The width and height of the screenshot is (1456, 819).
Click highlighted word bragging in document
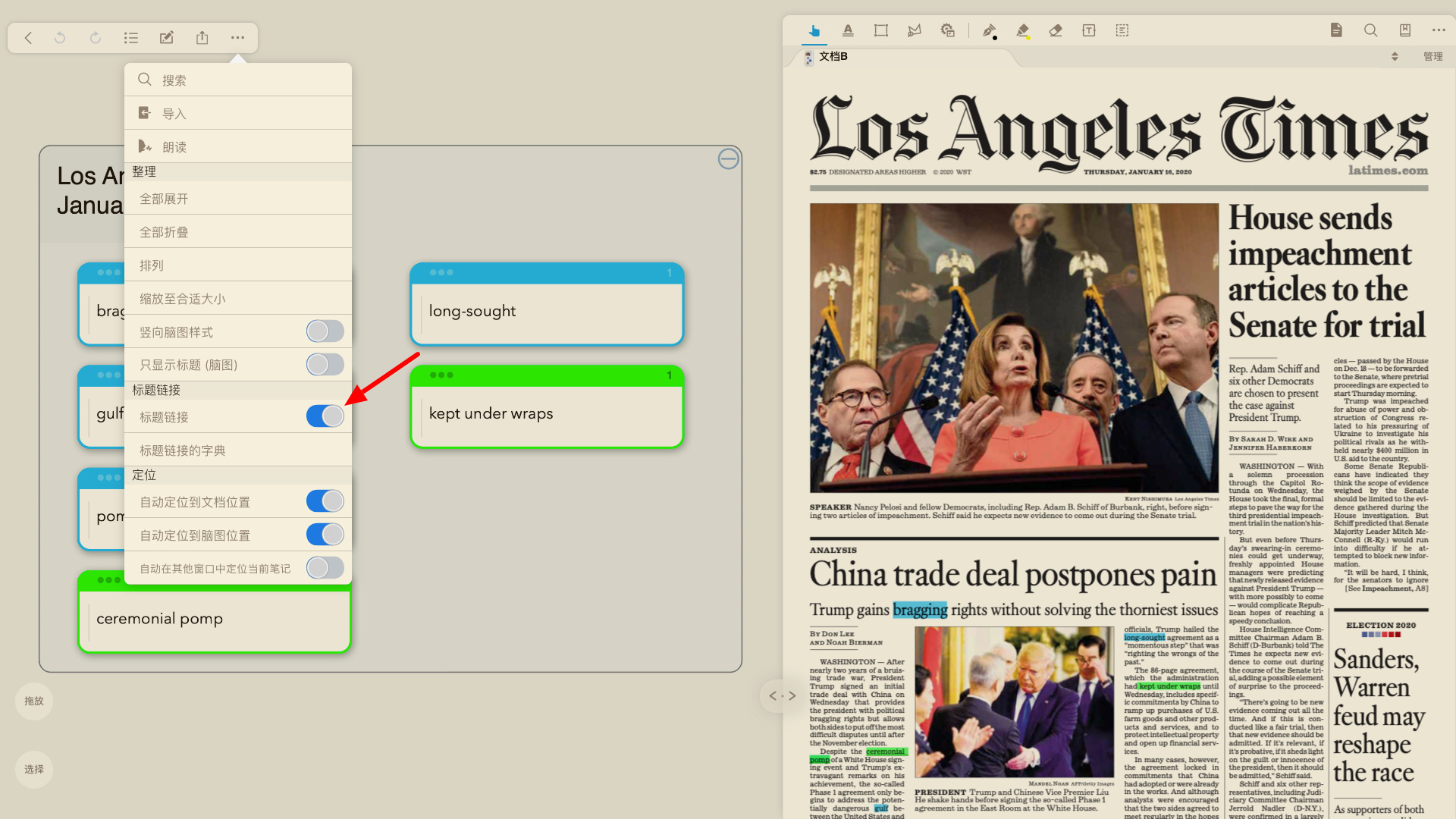(x=920, y=610)
